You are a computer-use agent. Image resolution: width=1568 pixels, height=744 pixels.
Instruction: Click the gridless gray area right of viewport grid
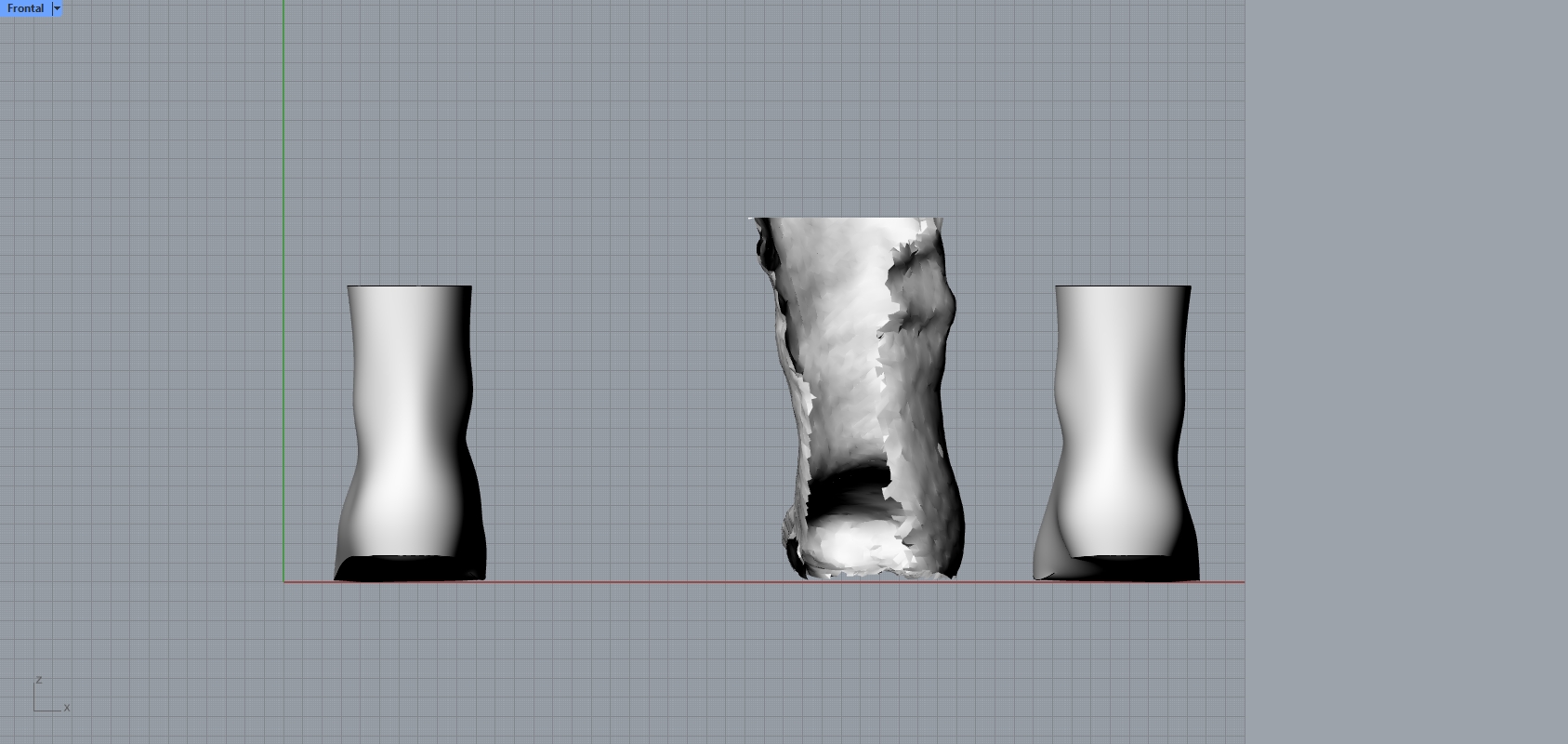[x=1403, y=372]
